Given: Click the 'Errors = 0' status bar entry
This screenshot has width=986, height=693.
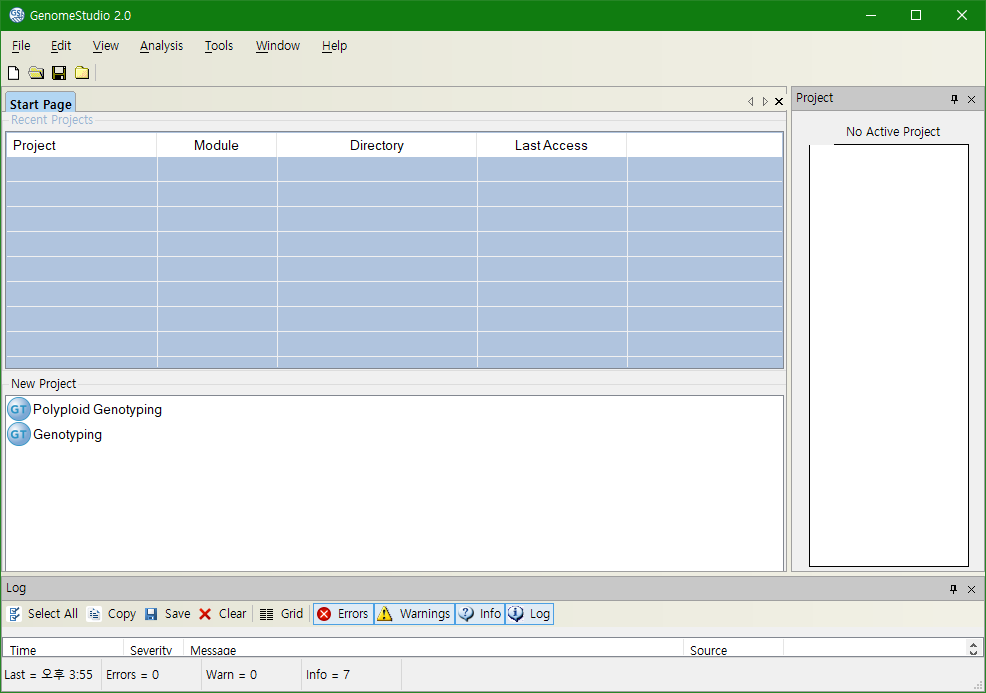Looking at the screenshot, I should [132, 675].
